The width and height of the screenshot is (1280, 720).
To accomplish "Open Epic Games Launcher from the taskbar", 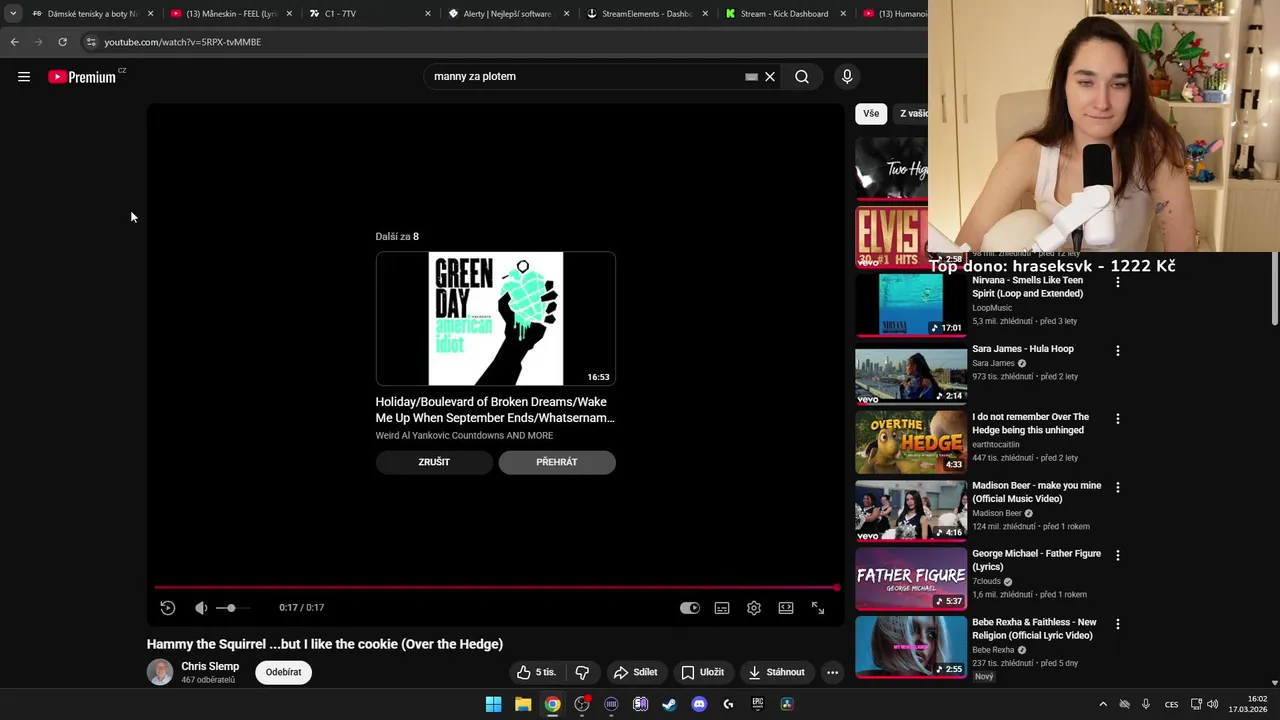I will click(x=758, y=704).
